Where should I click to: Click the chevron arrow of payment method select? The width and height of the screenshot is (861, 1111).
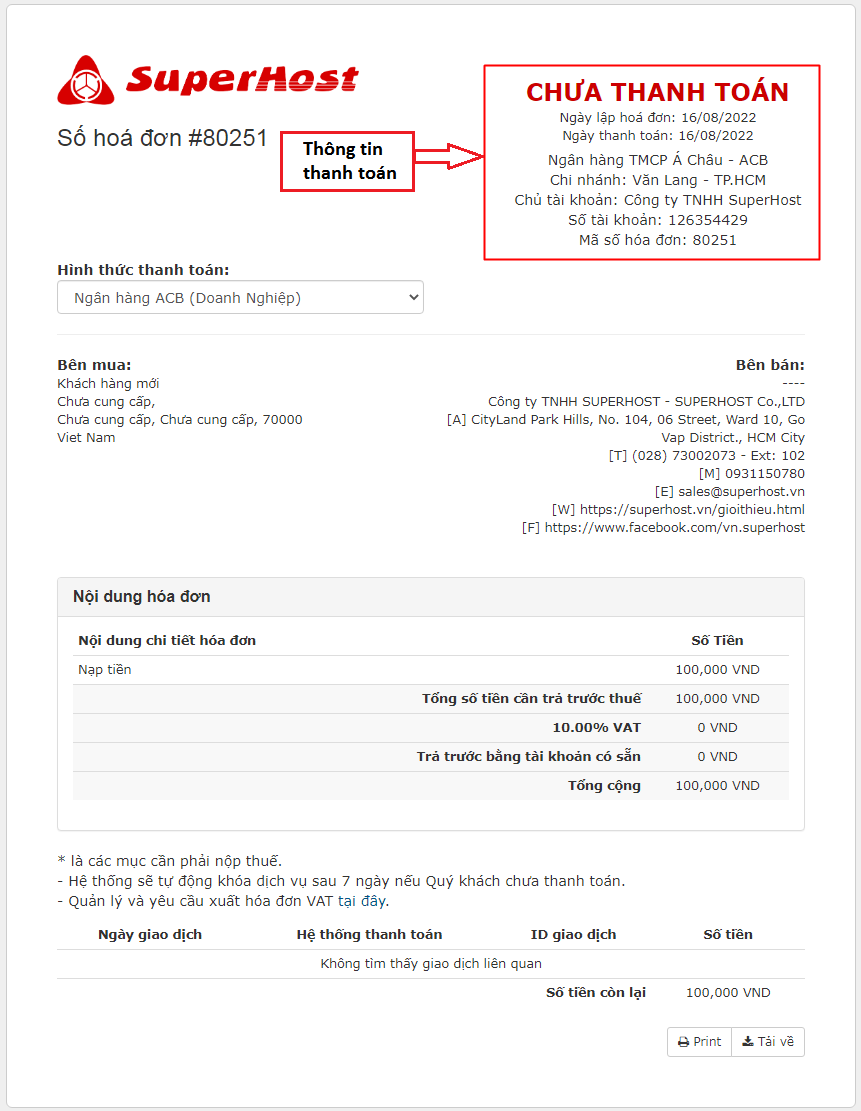point(413,298)
